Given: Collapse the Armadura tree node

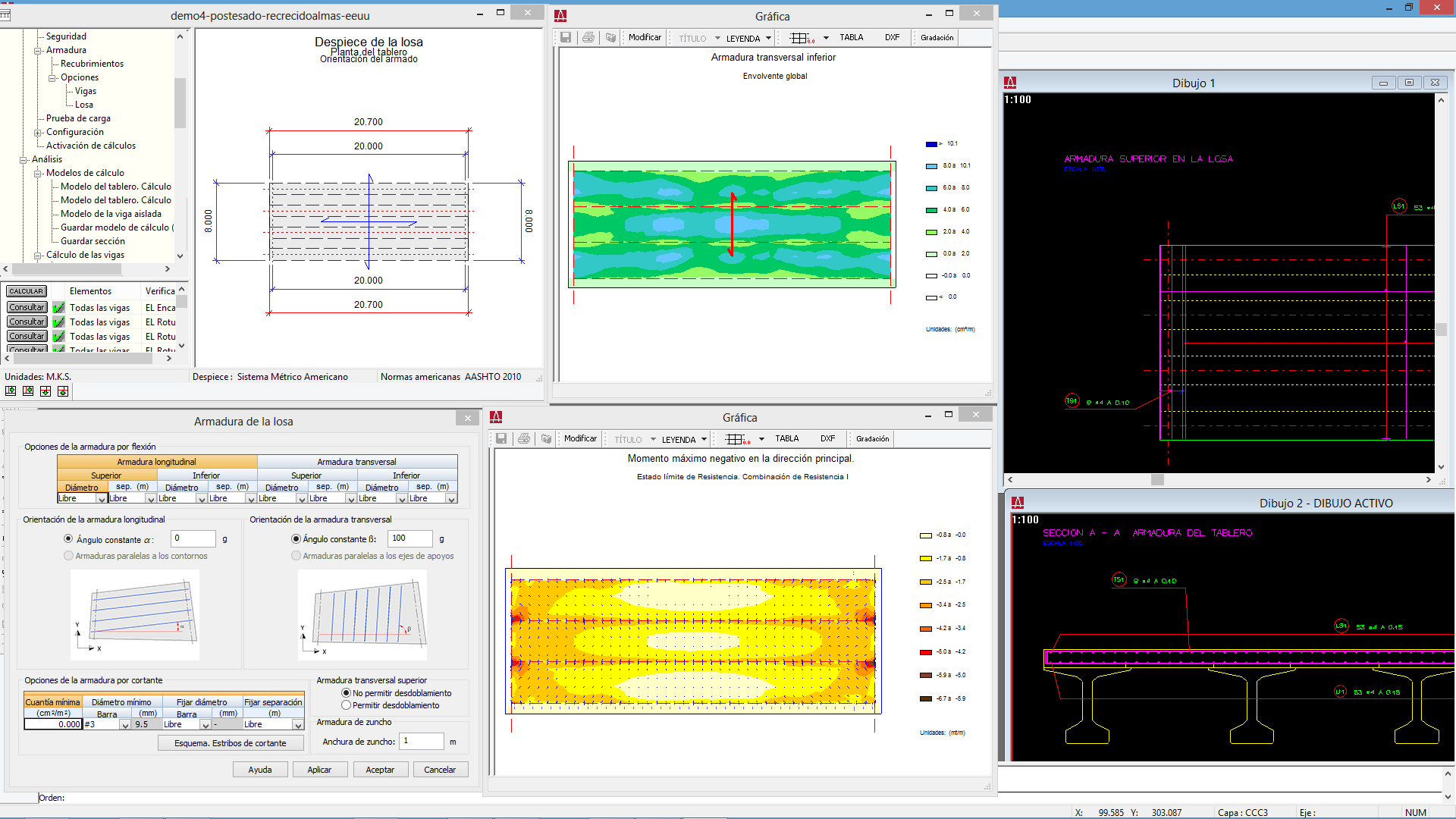Looking at the screenshot, I should [38, 50].
